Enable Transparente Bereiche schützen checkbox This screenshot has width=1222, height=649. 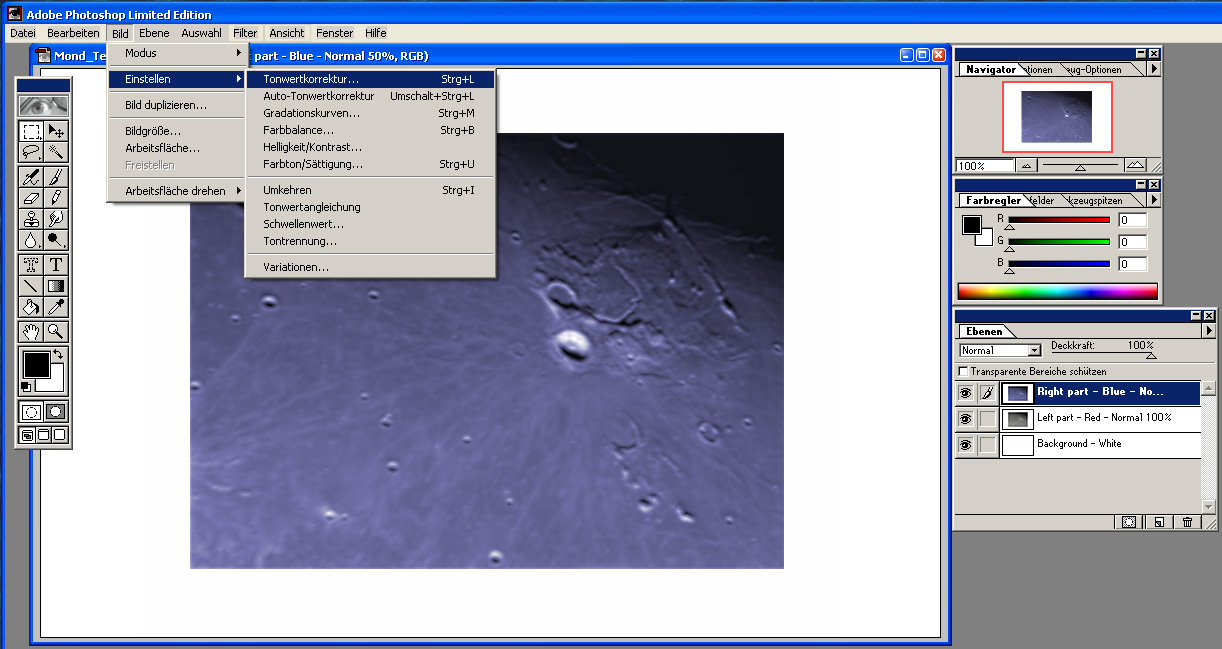(x=963, y=371)
